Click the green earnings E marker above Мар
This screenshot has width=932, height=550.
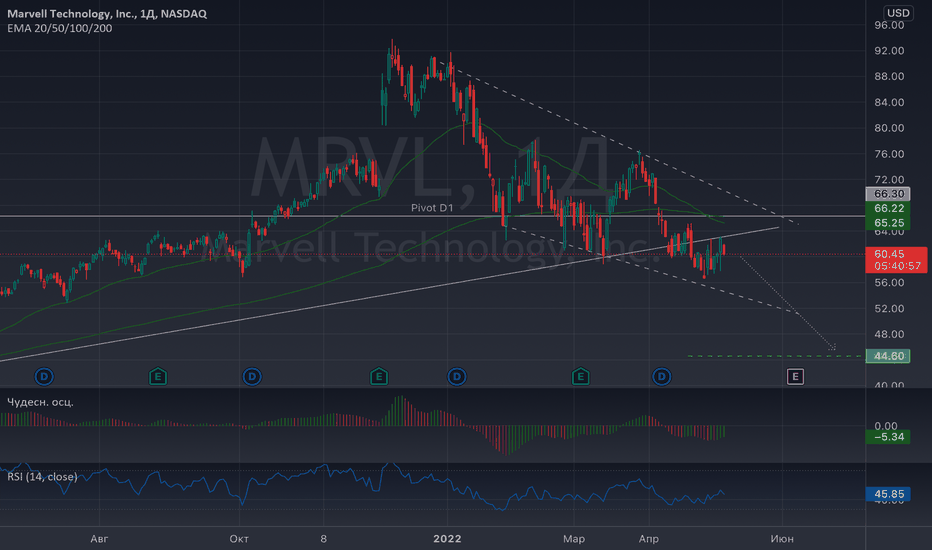pos(581,376)
